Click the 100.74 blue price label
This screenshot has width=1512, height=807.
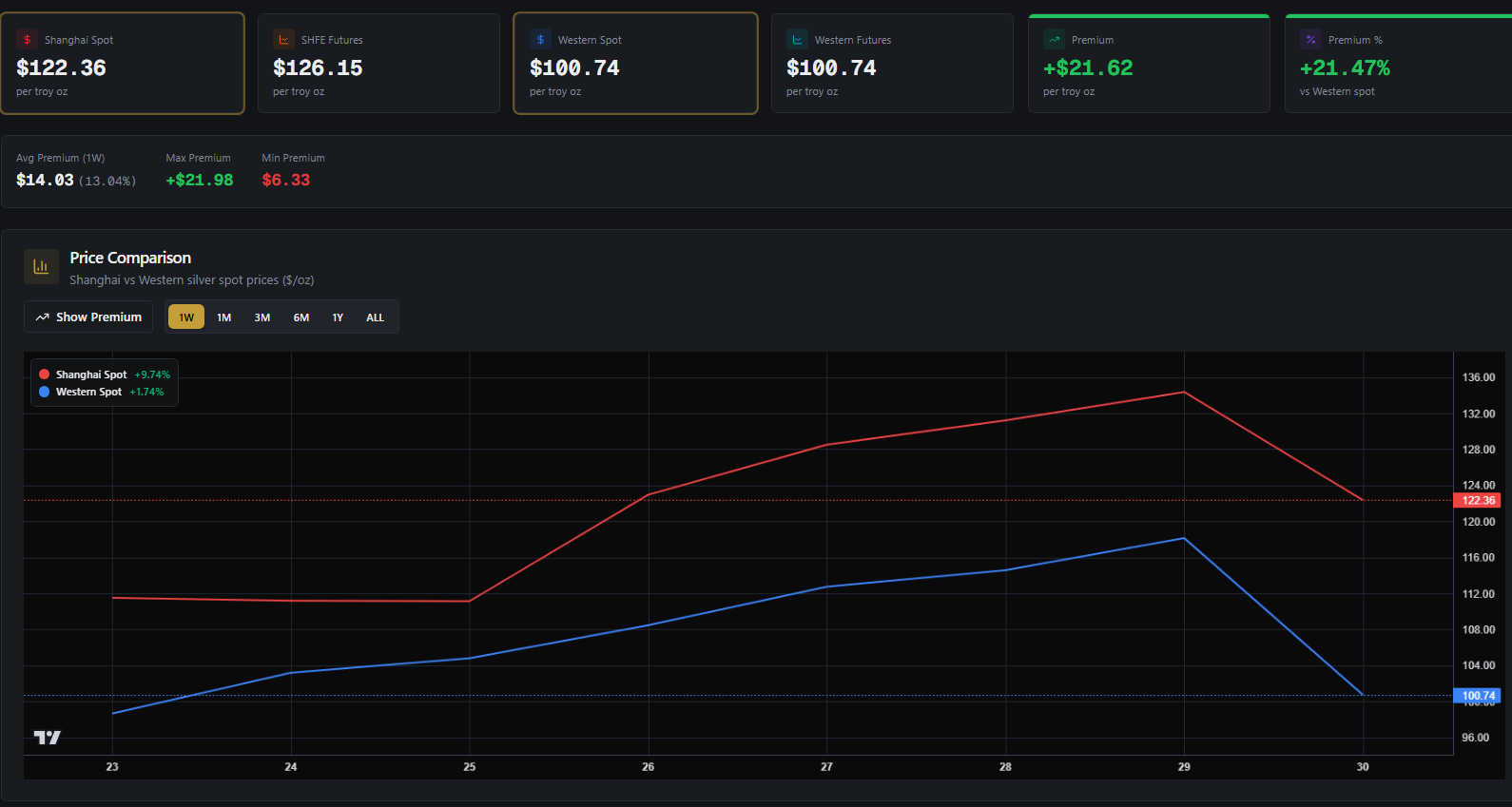pos(1478,696)
